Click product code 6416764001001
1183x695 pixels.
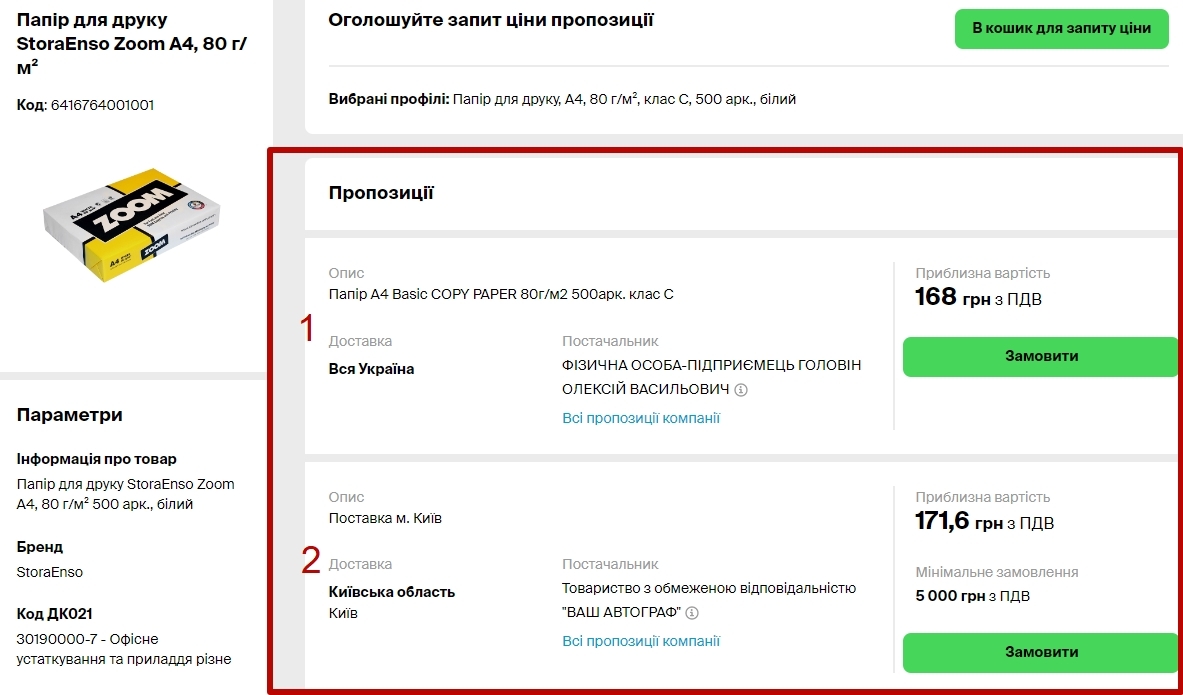pos(101,105)
